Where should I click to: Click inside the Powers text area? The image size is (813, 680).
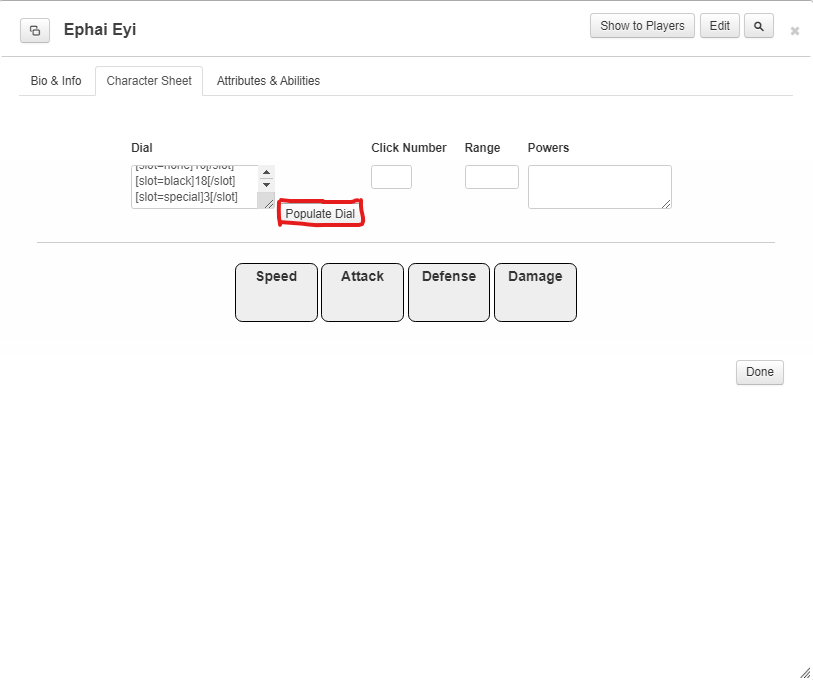tap(599, 187)
